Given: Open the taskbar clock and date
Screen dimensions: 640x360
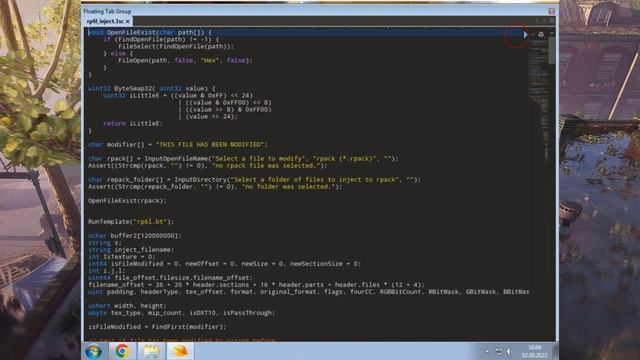Looking at the screenshot, I should point(534,351).
